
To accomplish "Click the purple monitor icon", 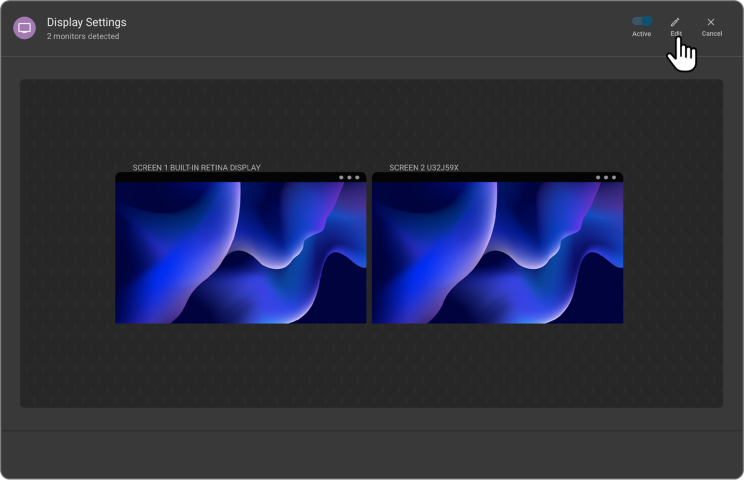I will (24, 28).
